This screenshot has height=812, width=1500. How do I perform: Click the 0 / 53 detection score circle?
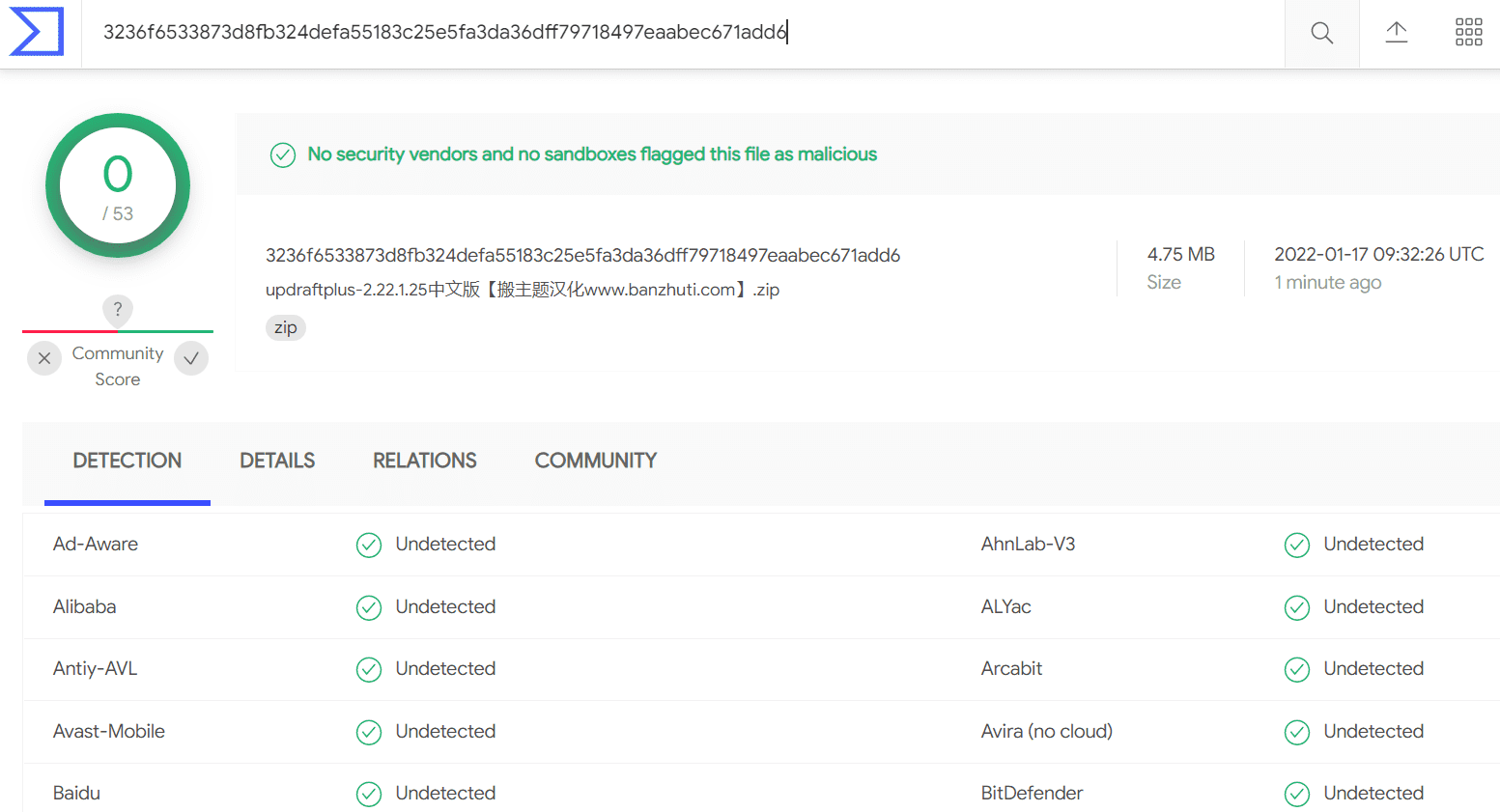(x=118, y=185)
